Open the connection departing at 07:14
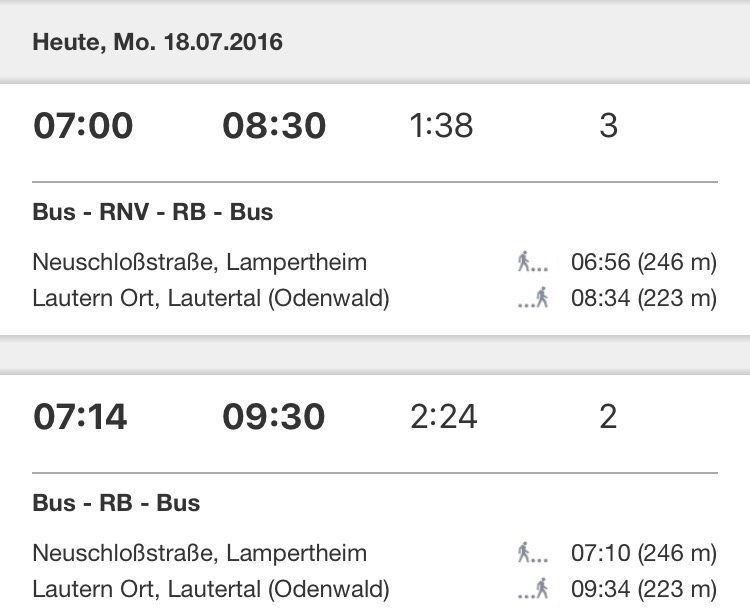This screenshot has height=615, width=750. [x=81, y=417]
